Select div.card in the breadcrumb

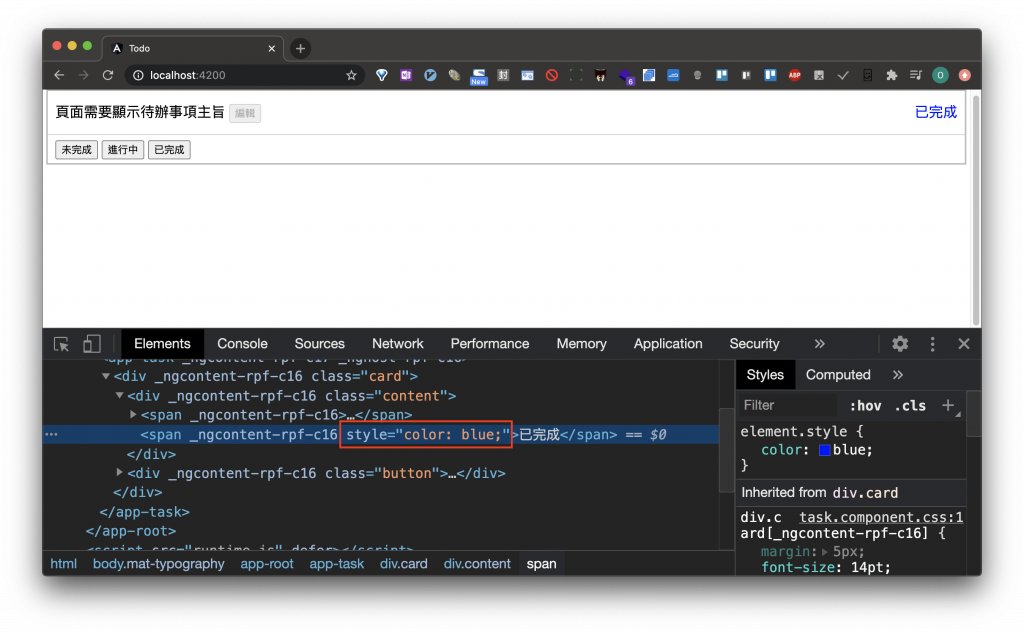click(404, 563)
